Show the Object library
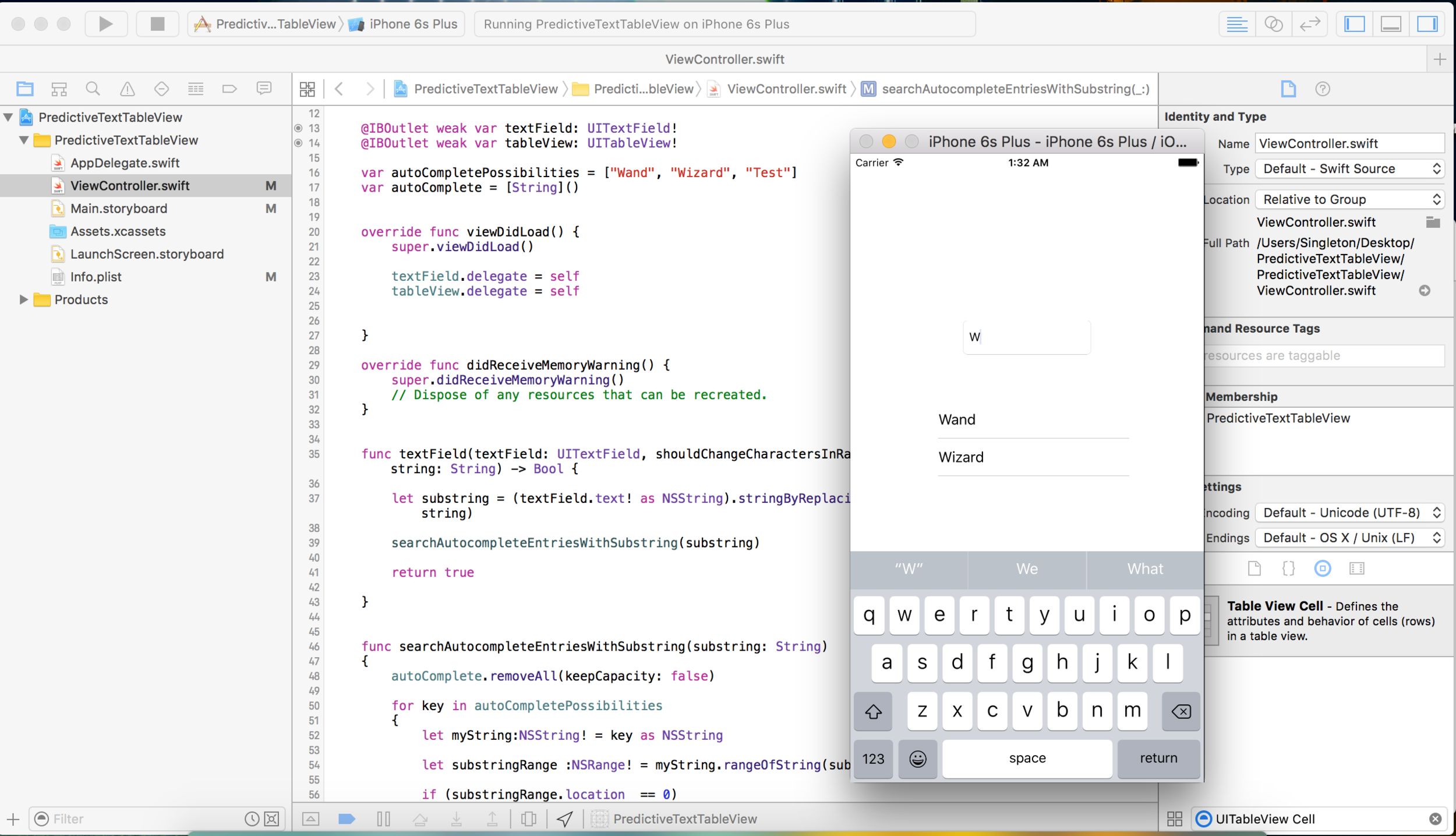Screen dimensions: 1456x836 click(1322, 569)
